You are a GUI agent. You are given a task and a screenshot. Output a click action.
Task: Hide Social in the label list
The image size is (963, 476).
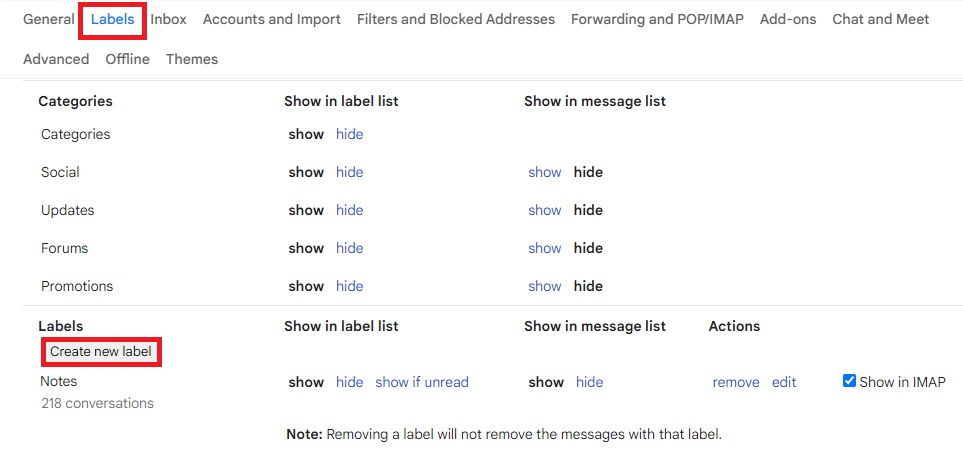pyautogui.click(x=350, y=172)
